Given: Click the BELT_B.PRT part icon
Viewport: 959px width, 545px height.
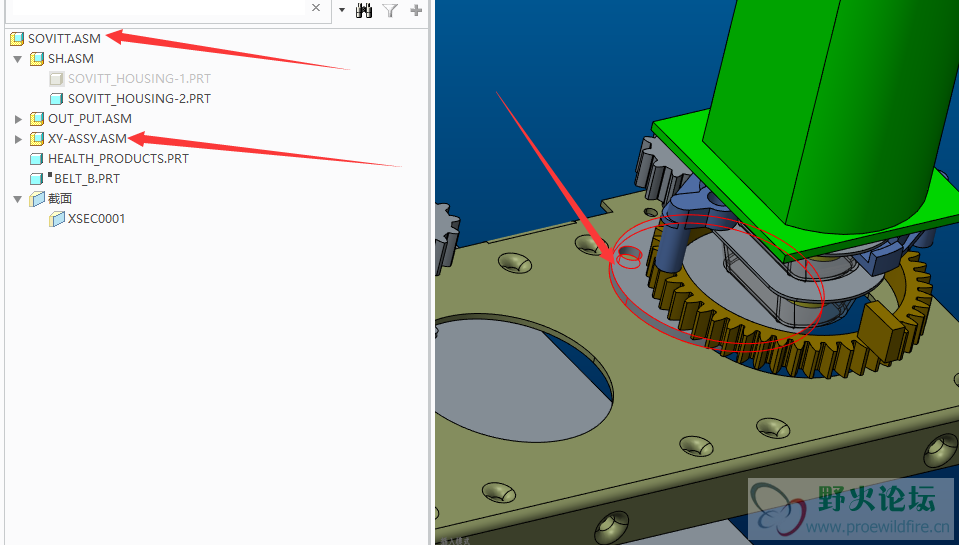Looking at the screenshot, I should pos(37,179).
